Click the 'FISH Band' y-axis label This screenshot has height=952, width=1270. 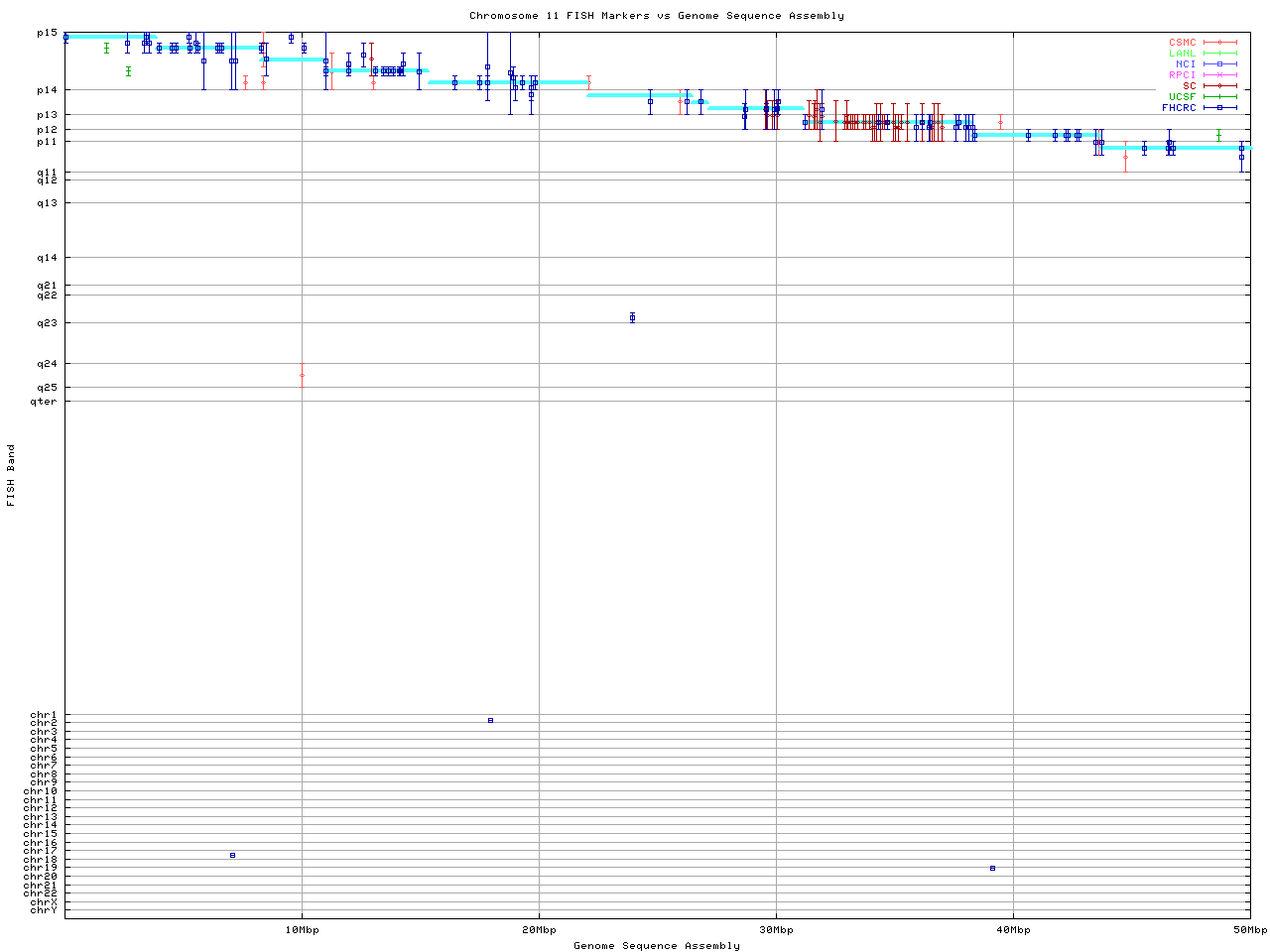(x=11, y=475)
